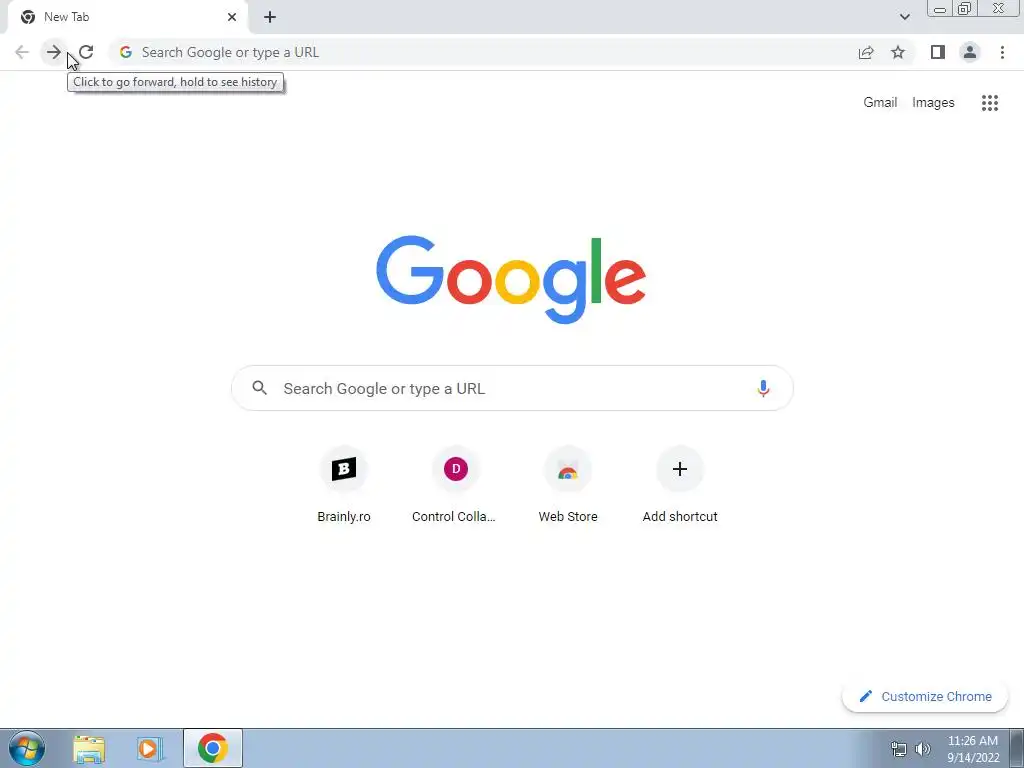The width and height of the screenshot is (1024, 768).
Task: Click the forward navigation arrow
Action: click(x=54, y=52)
